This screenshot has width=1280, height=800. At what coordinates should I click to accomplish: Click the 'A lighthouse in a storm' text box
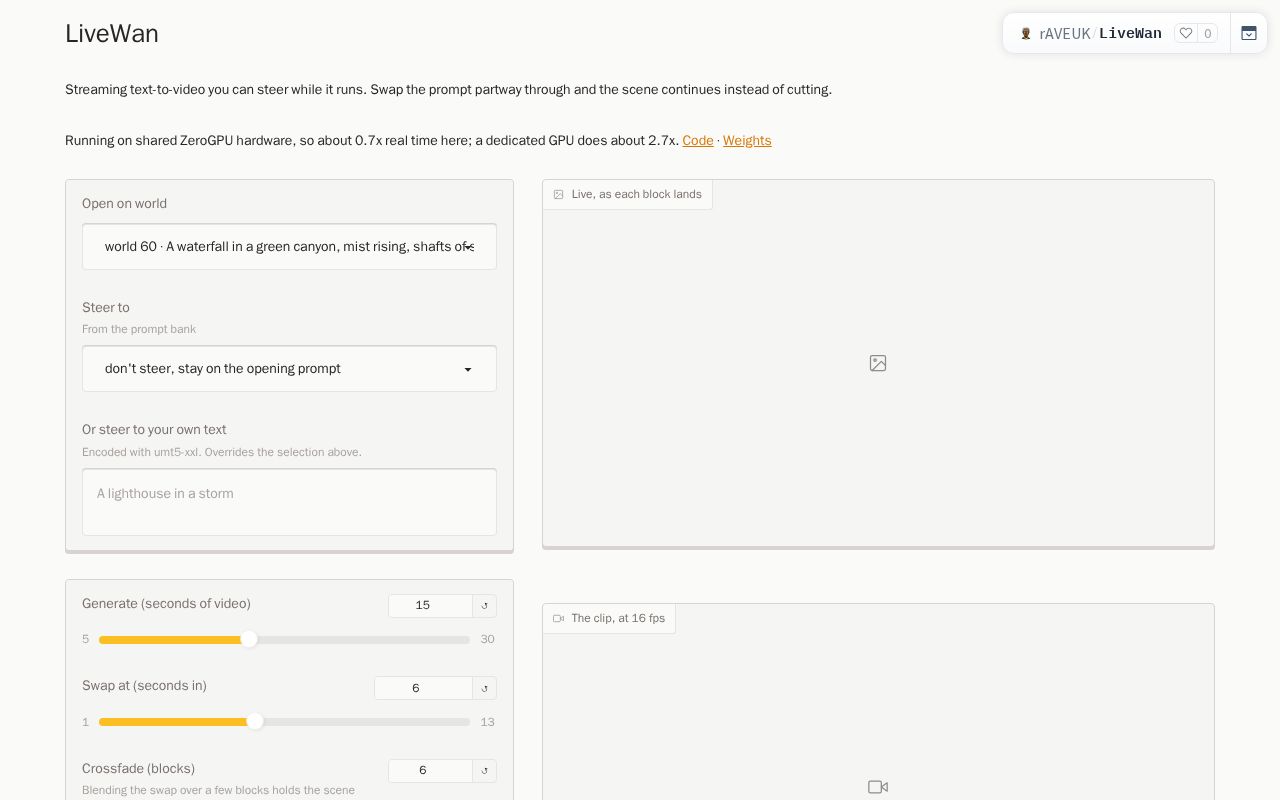pyautogui.click(x=289, y=502)
